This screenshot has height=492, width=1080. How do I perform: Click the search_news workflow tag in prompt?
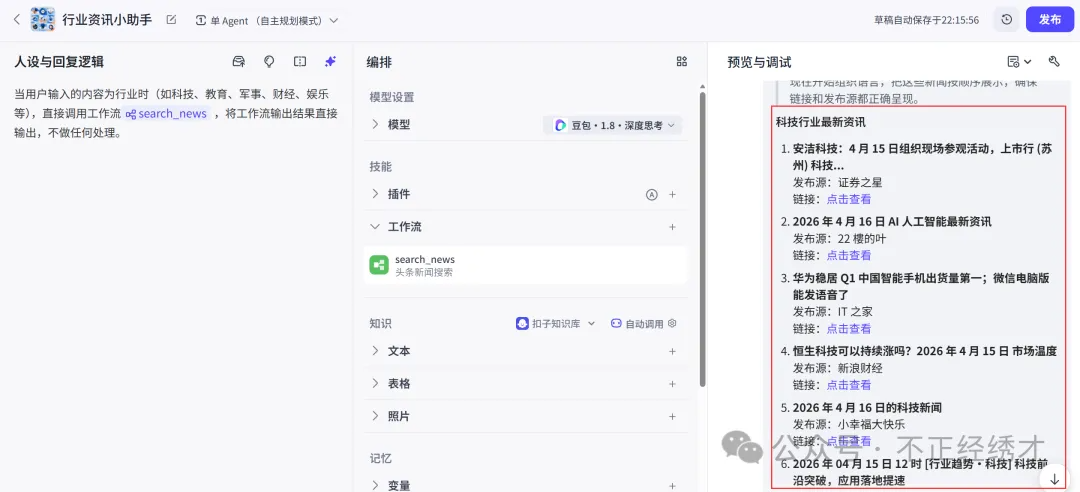(167, 114)
